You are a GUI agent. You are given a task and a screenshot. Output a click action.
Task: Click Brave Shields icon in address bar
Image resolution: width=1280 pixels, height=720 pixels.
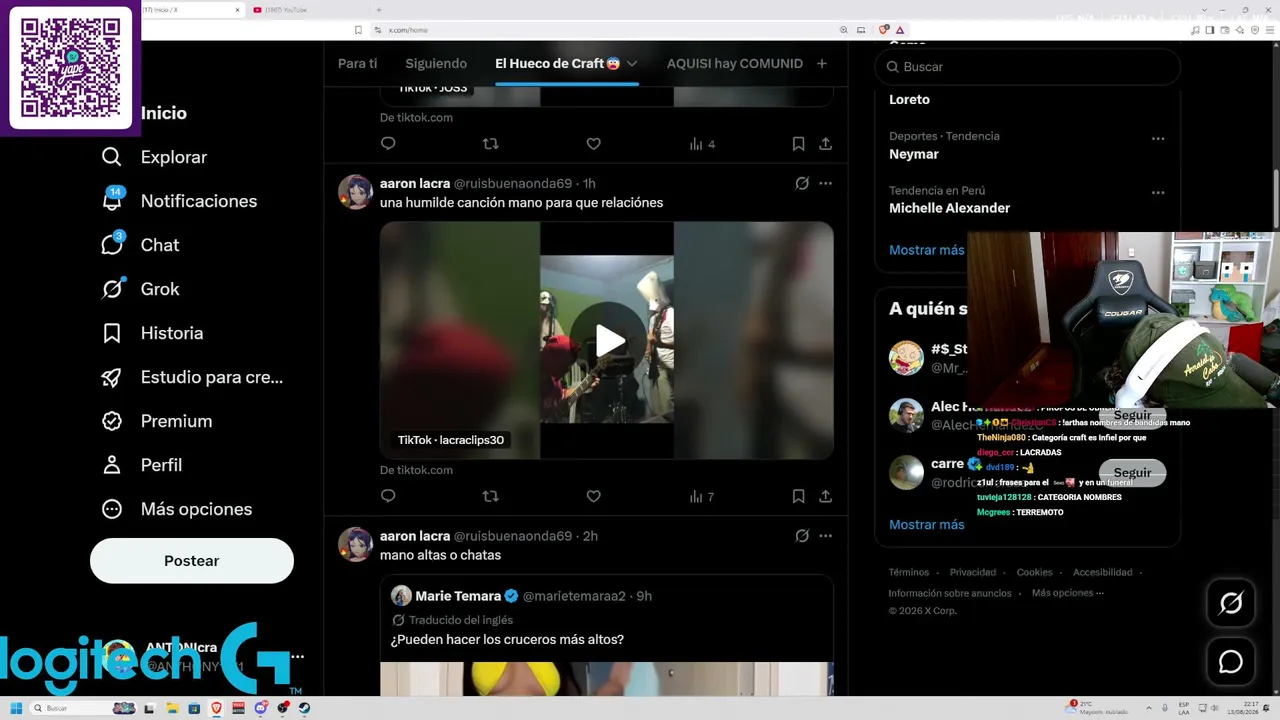tap(884, 30)
